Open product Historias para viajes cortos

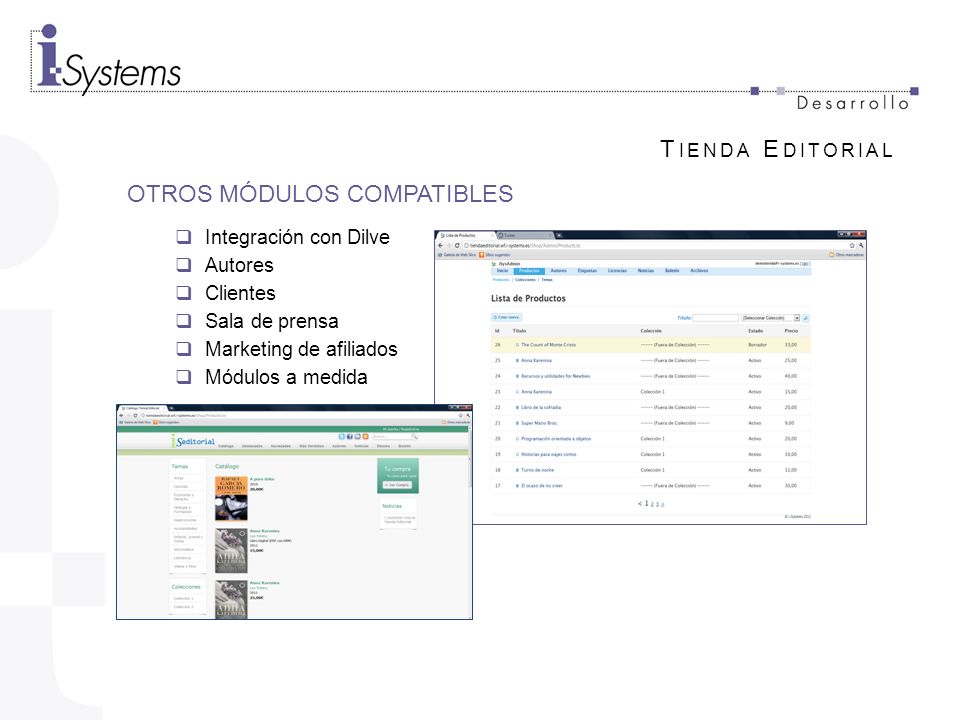click(x=549, y=454)
